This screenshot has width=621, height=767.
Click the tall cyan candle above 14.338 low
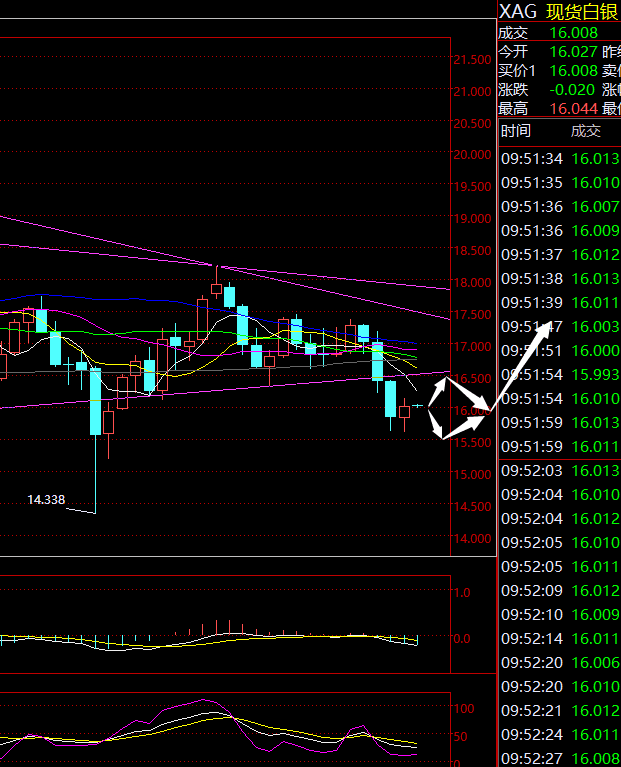coord(96,401)
